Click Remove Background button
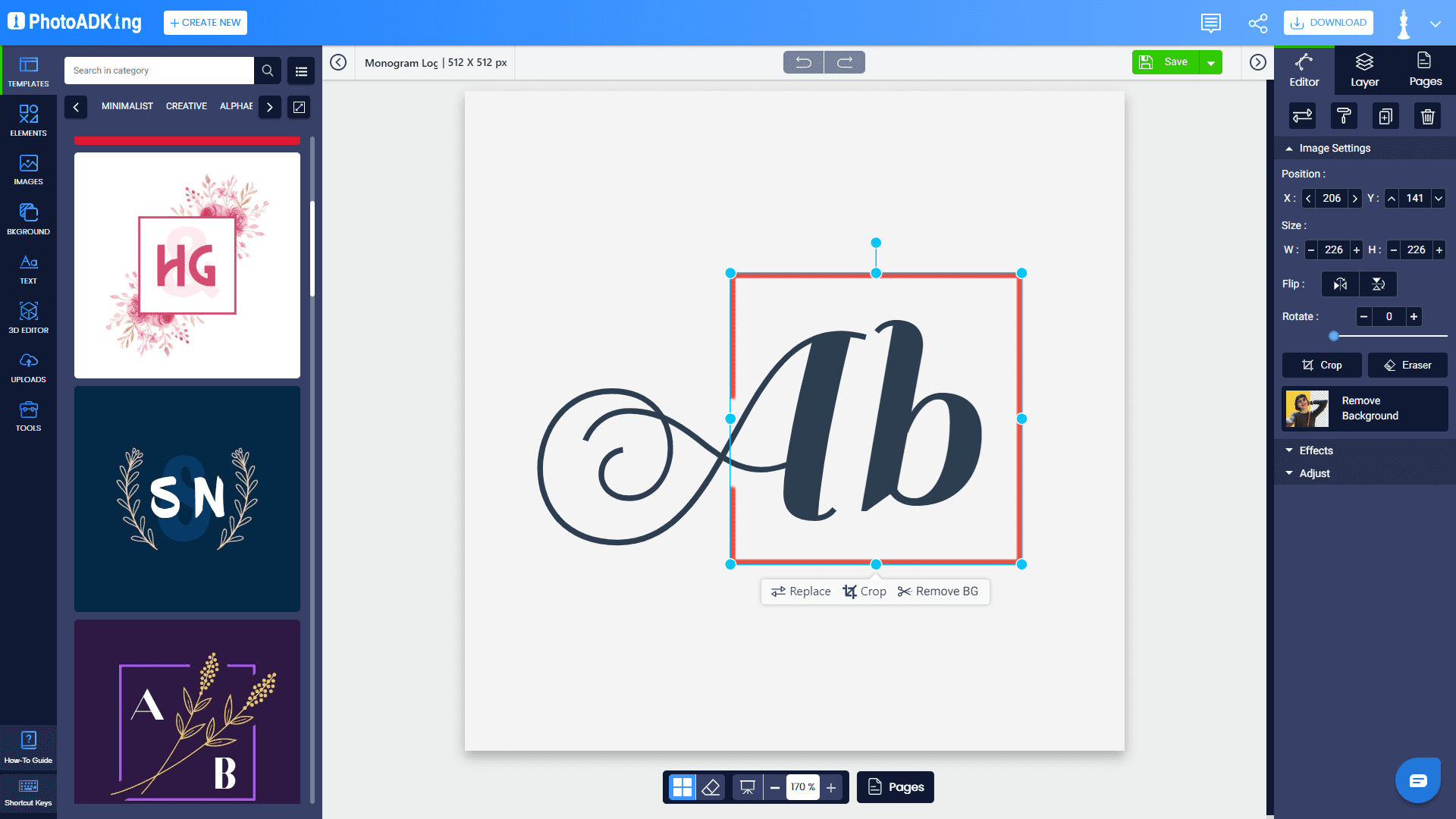Screen dimensions: 1456x819 click(1365, 409)
